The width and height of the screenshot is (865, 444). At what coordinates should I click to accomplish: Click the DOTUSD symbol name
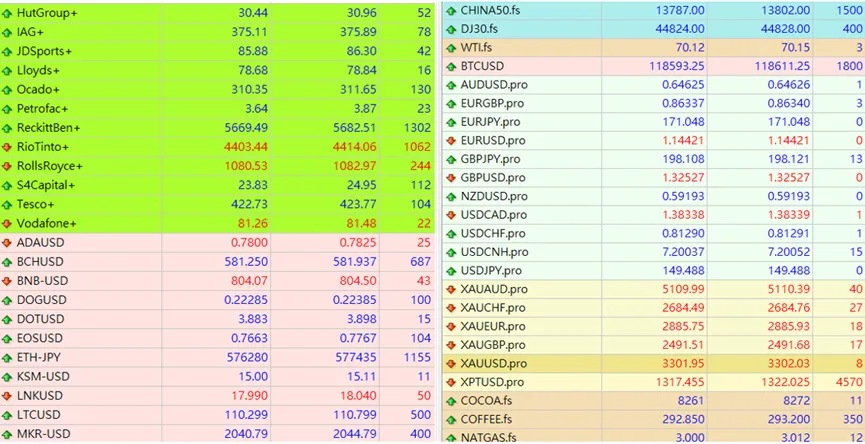tap(40, 319)
